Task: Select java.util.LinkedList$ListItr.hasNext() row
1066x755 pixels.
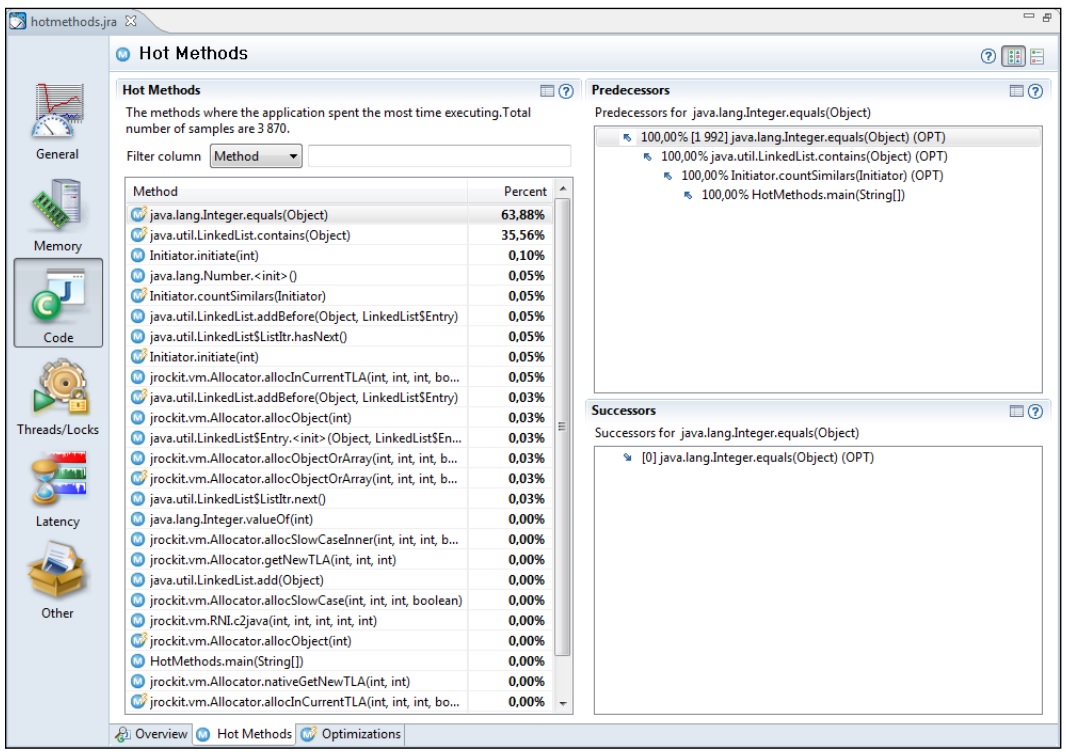Action: click(339, 336)
